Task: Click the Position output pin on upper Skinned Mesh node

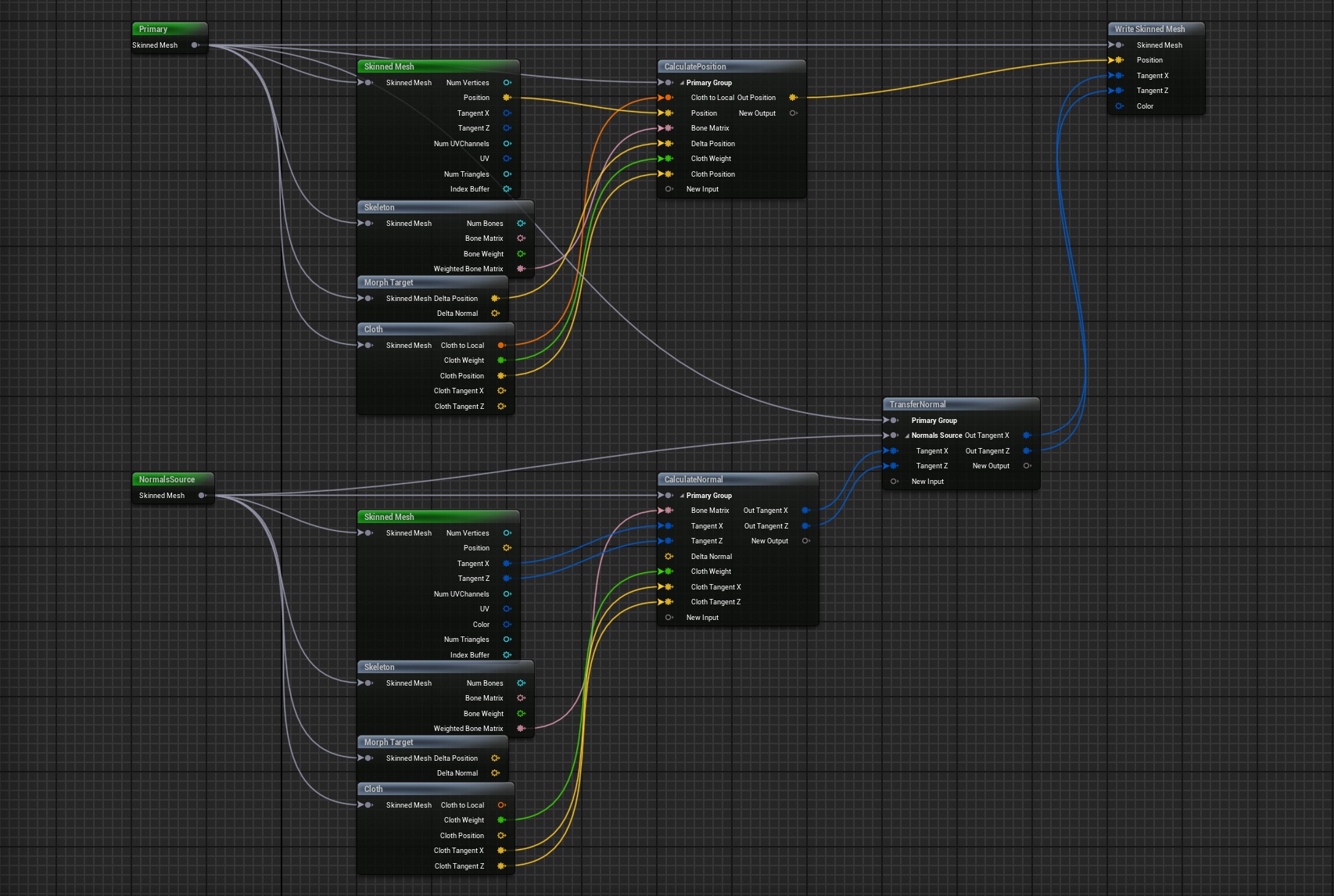Action: [x=507, y=98]
